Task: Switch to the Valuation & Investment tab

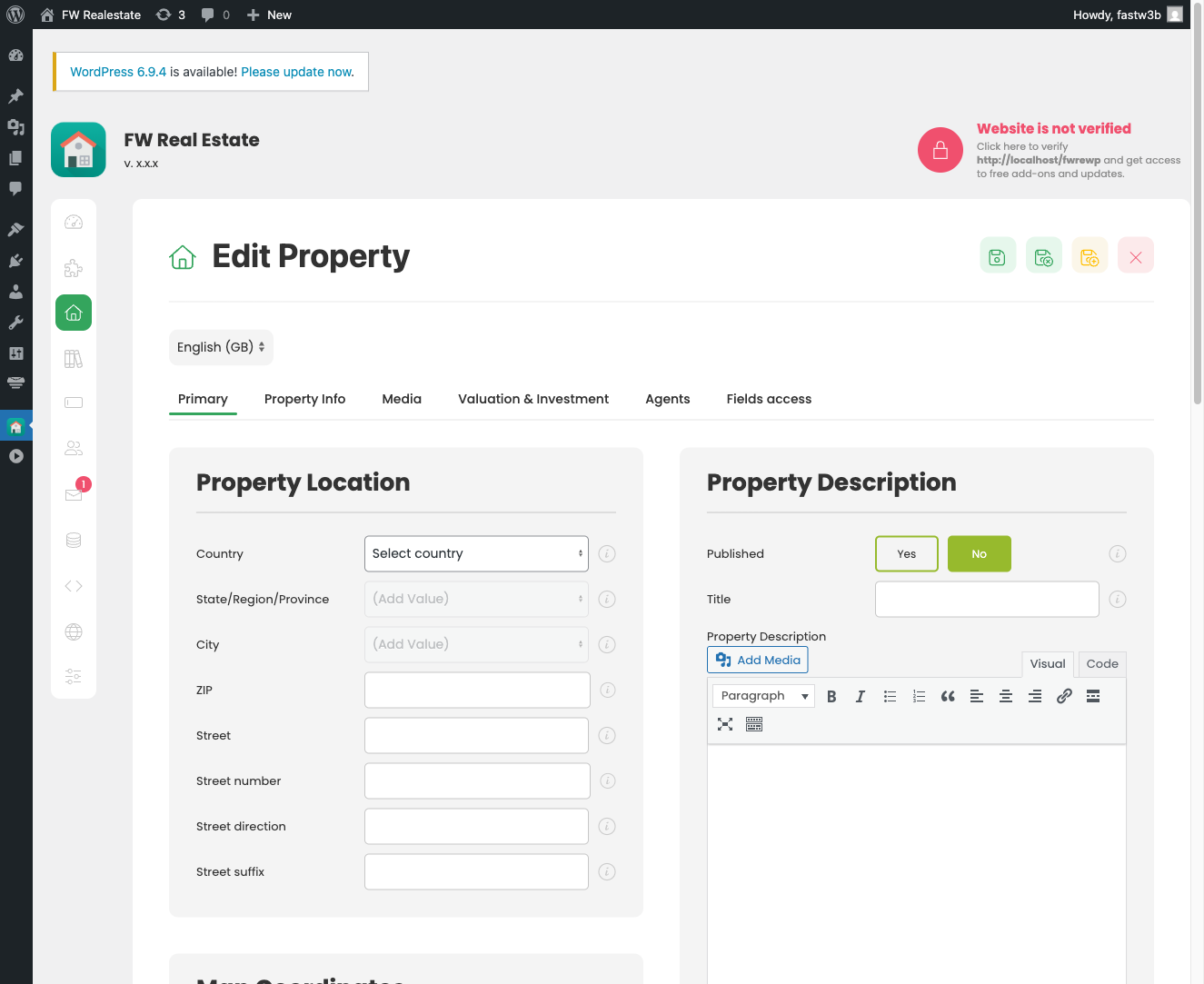Action: [x=533, y=399]
